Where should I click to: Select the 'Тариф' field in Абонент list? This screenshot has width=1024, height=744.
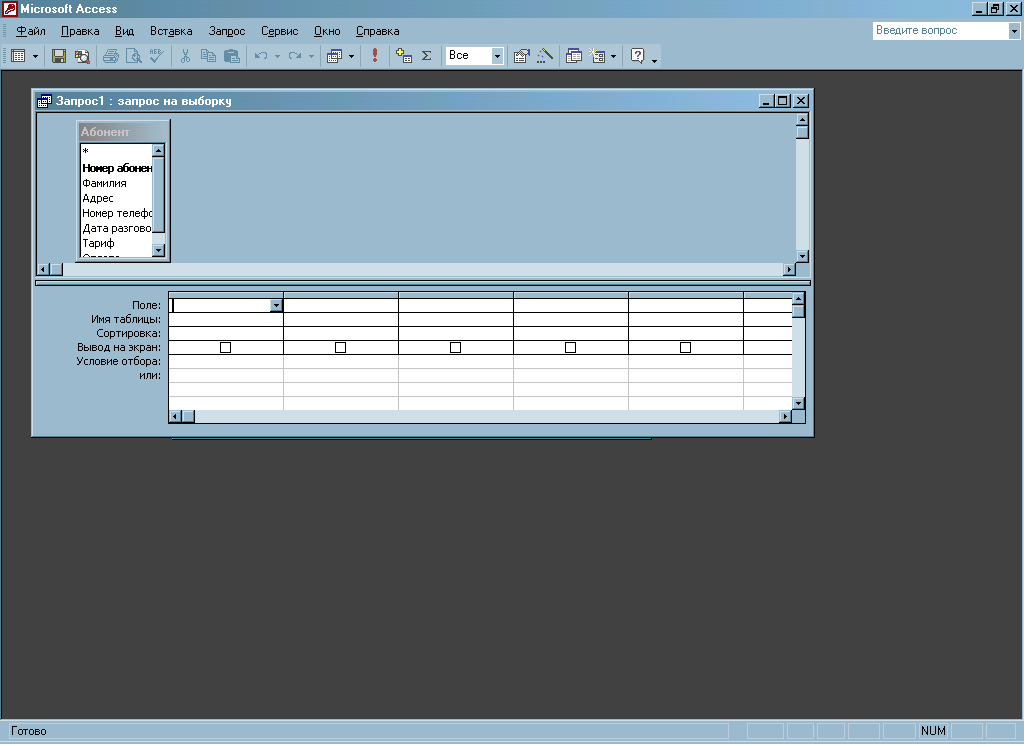point(116,243)
